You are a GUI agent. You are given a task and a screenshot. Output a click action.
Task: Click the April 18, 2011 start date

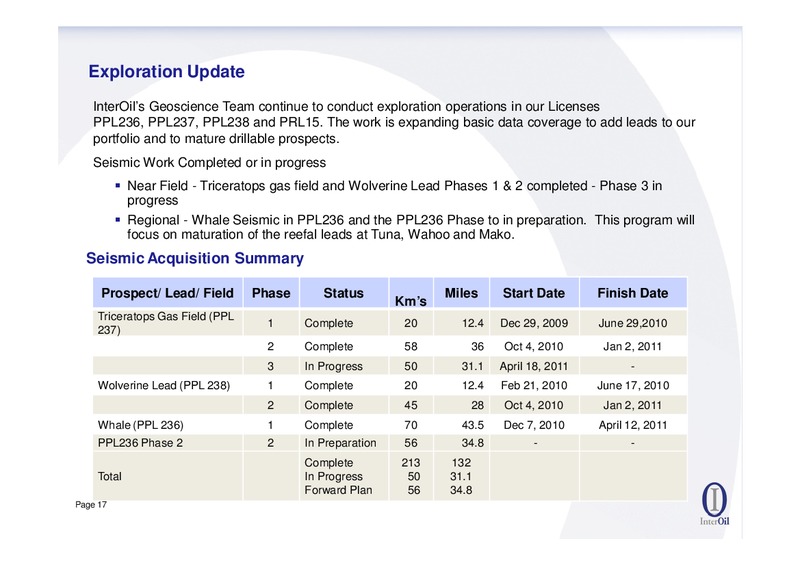[534, 366]
